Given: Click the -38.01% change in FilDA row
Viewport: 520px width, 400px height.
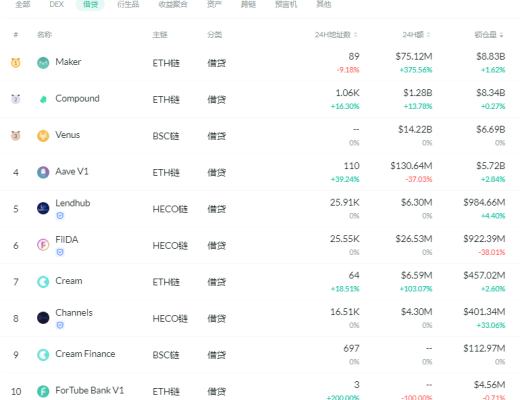Looking at the screenshot, I should click(x=492, y=252).
